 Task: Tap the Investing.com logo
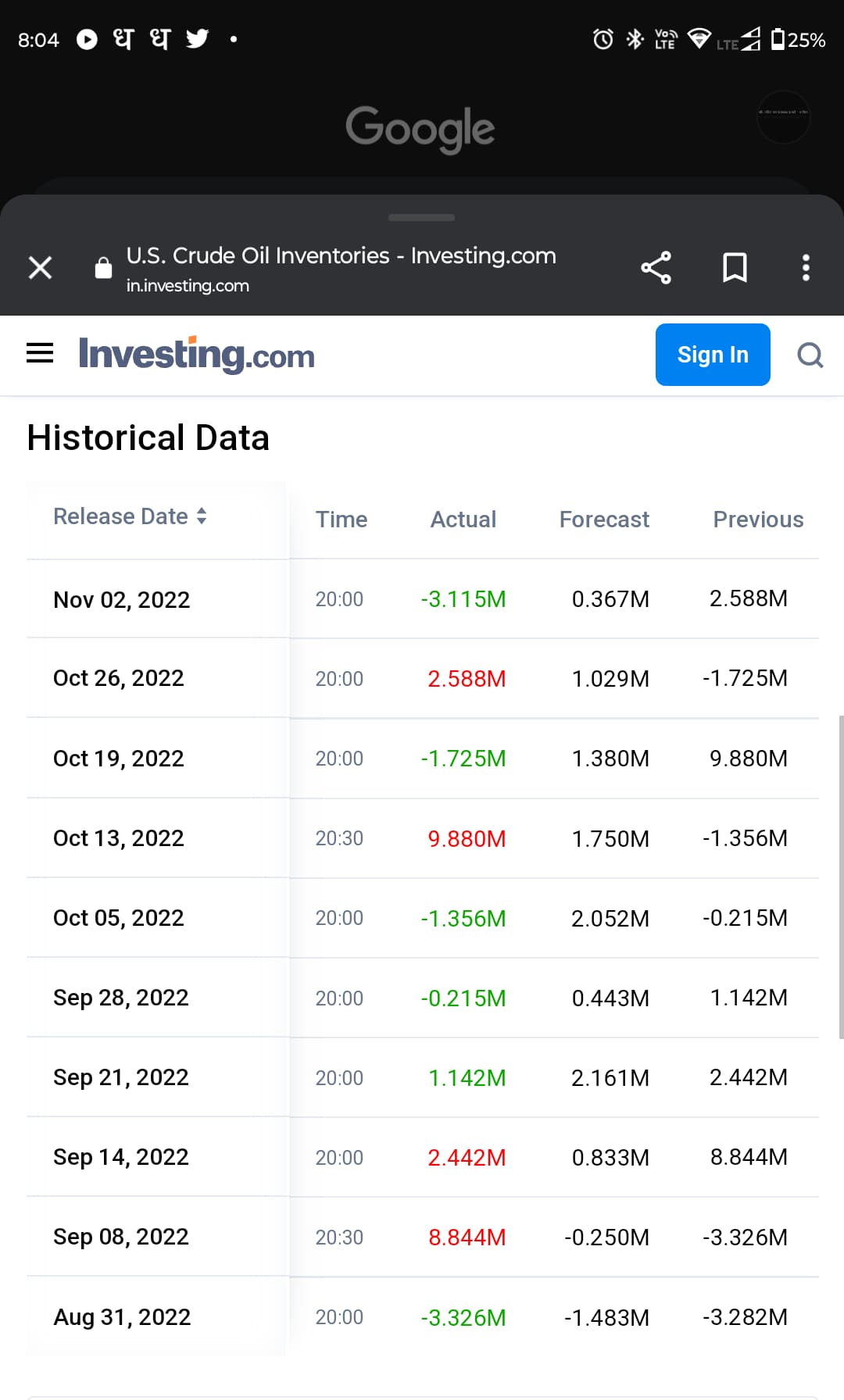coord(197,355)
